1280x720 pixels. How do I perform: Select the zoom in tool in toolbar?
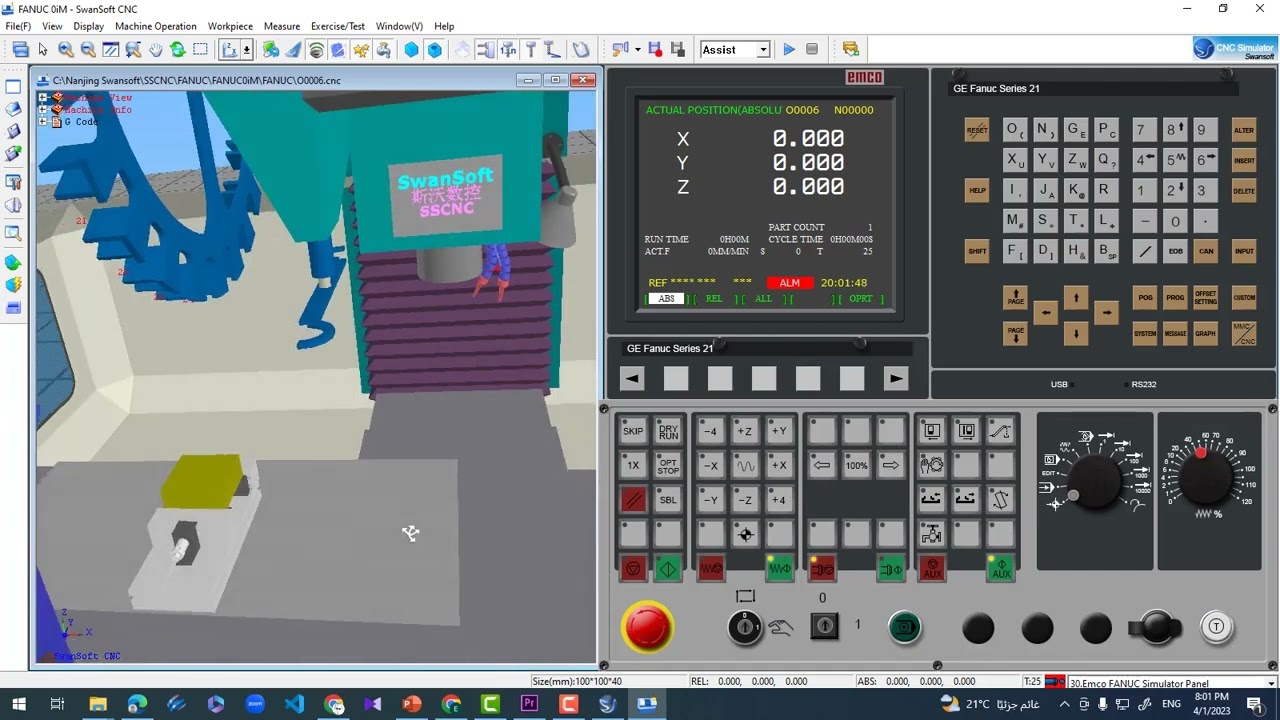(x=66, y=49)
